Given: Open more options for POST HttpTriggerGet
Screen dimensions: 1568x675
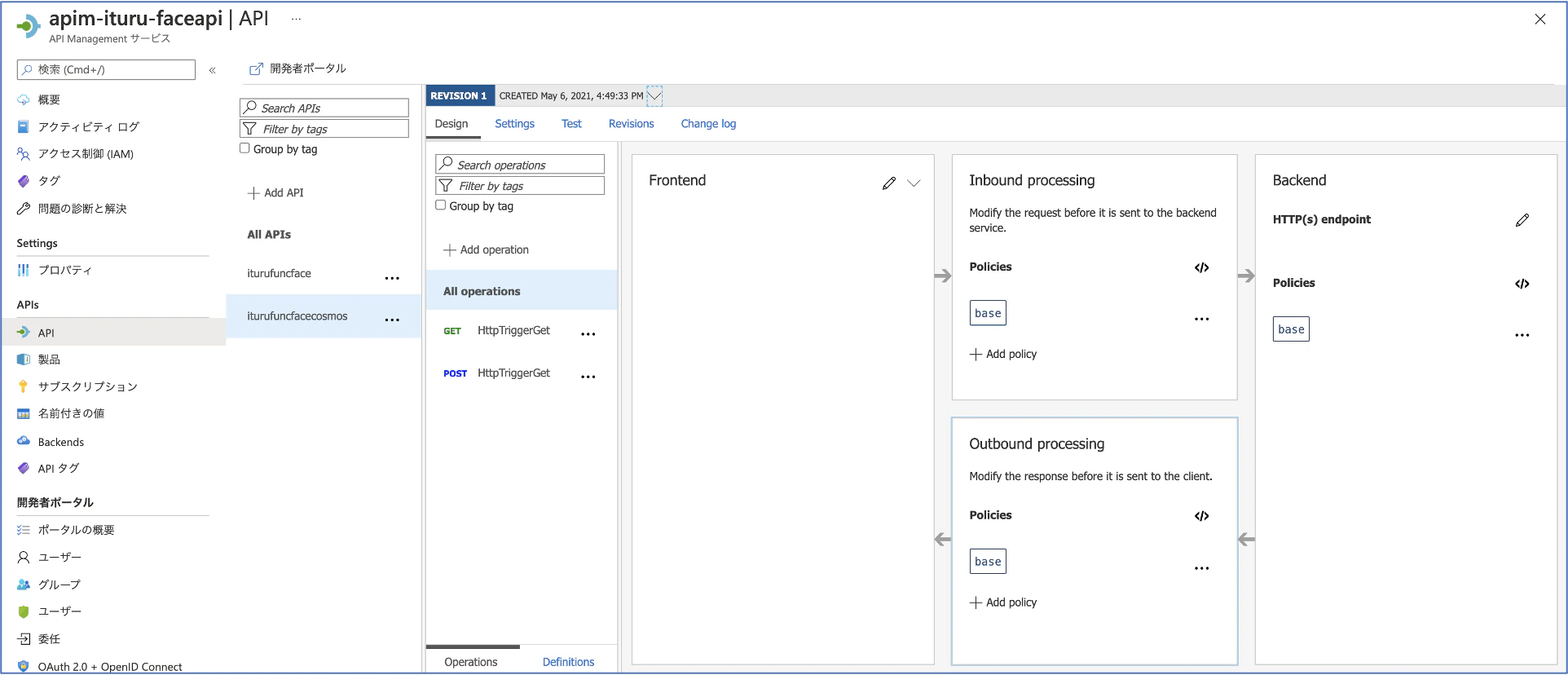Looking at the screenshot, I should (x=588, y=377).
